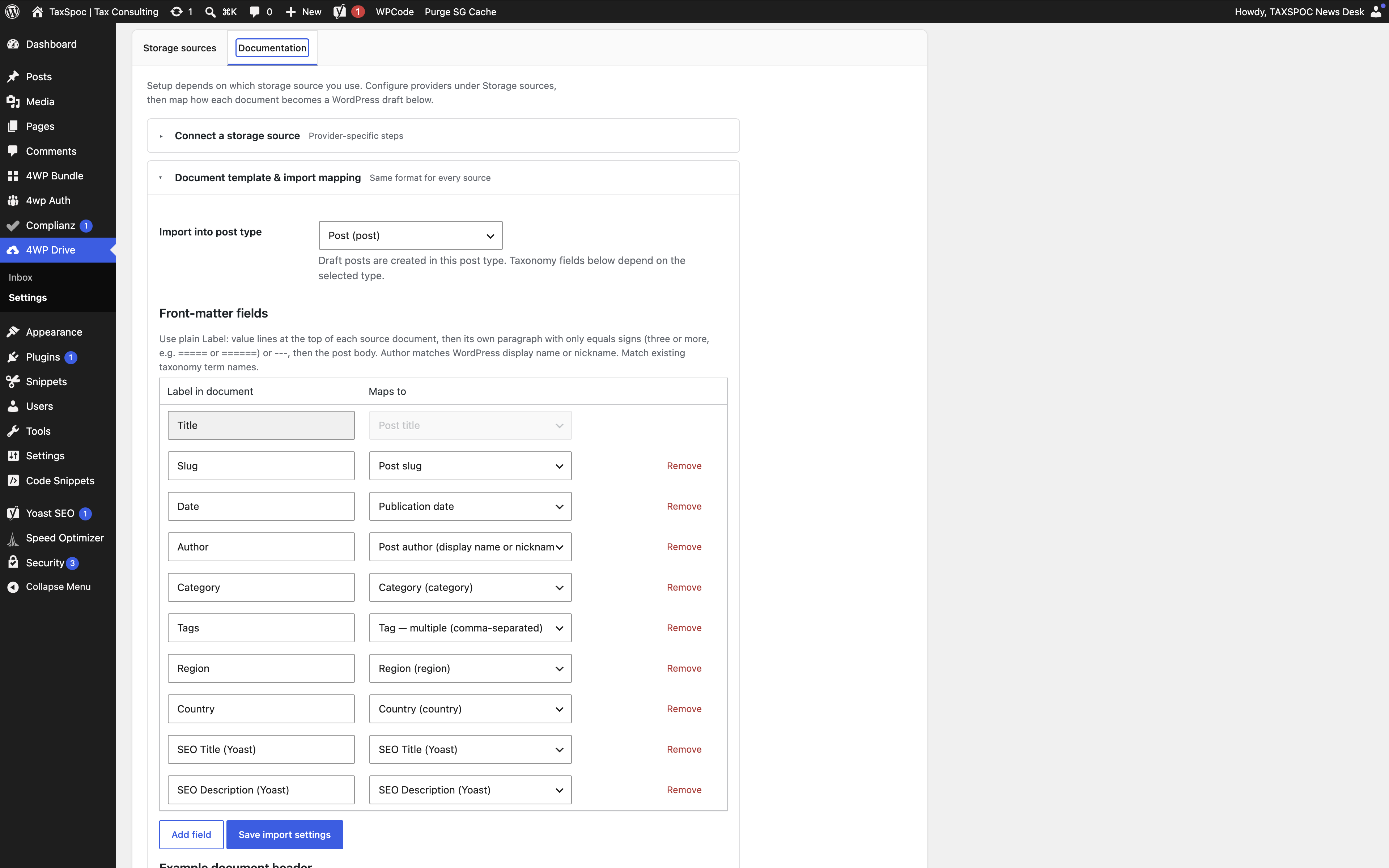Open Dashboard from sidebar icon
This screenshot has width=1389, height=868.
pyautogui.click(x=13, y=44)
